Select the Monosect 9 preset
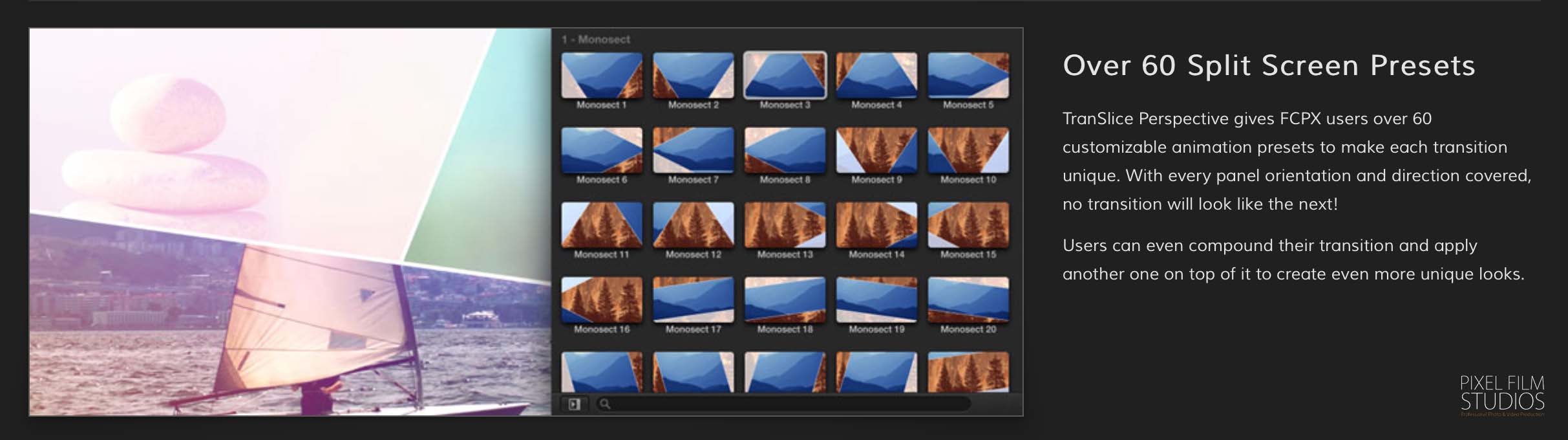The image size is (1568, 440). pos(876,150)
